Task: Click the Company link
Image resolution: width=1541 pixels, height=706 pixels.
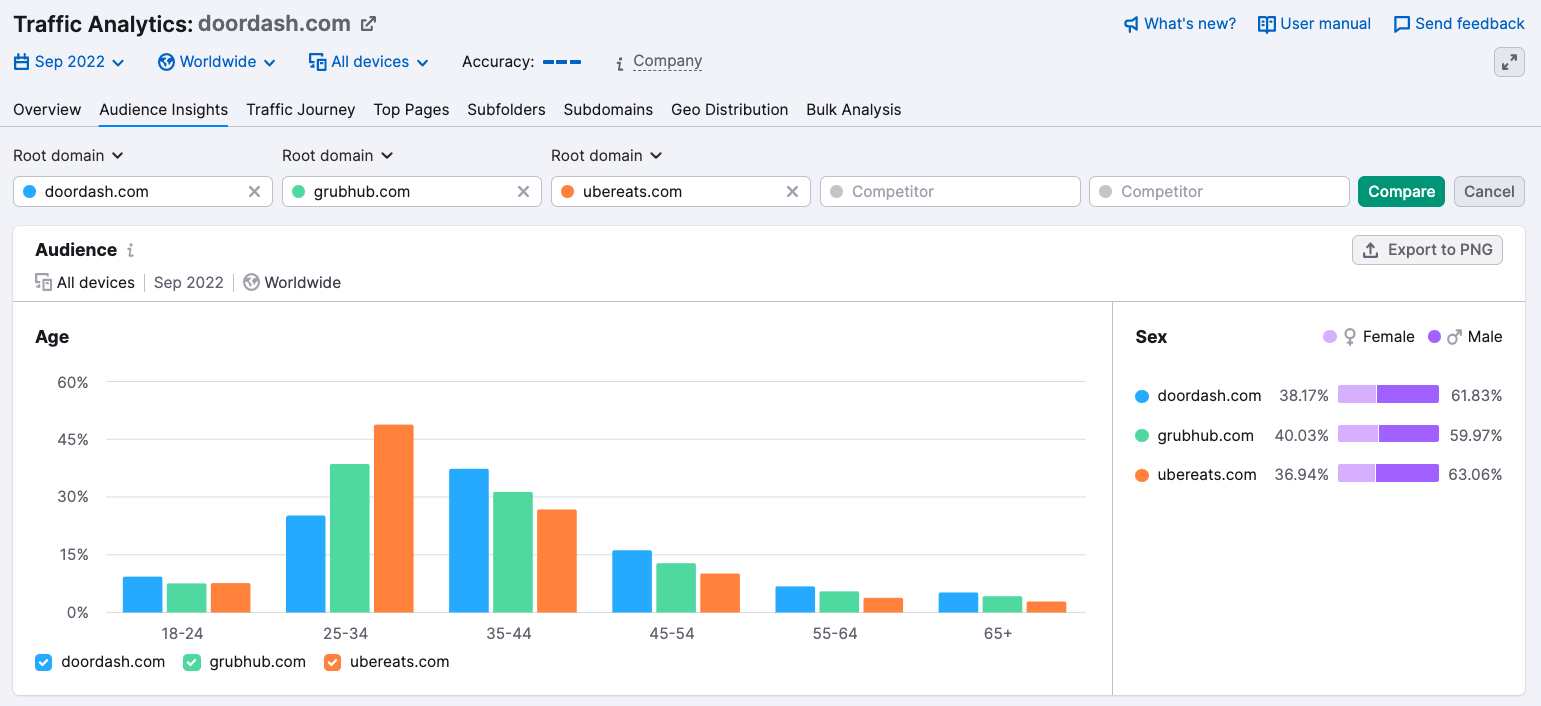Action: coord(668,61)
